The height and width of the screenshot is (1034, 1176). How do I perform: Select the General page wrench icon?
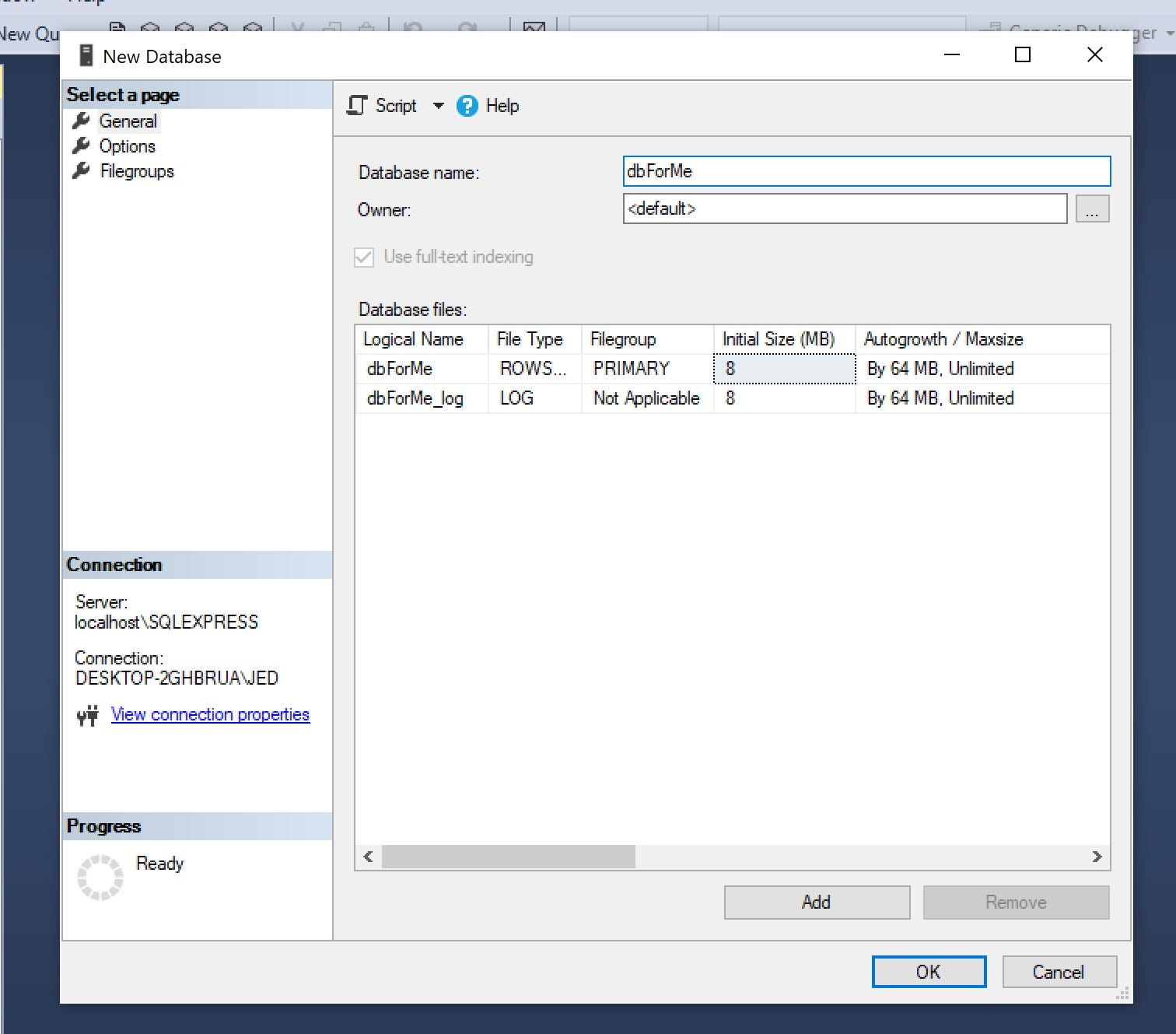click(x=83, y=121)
